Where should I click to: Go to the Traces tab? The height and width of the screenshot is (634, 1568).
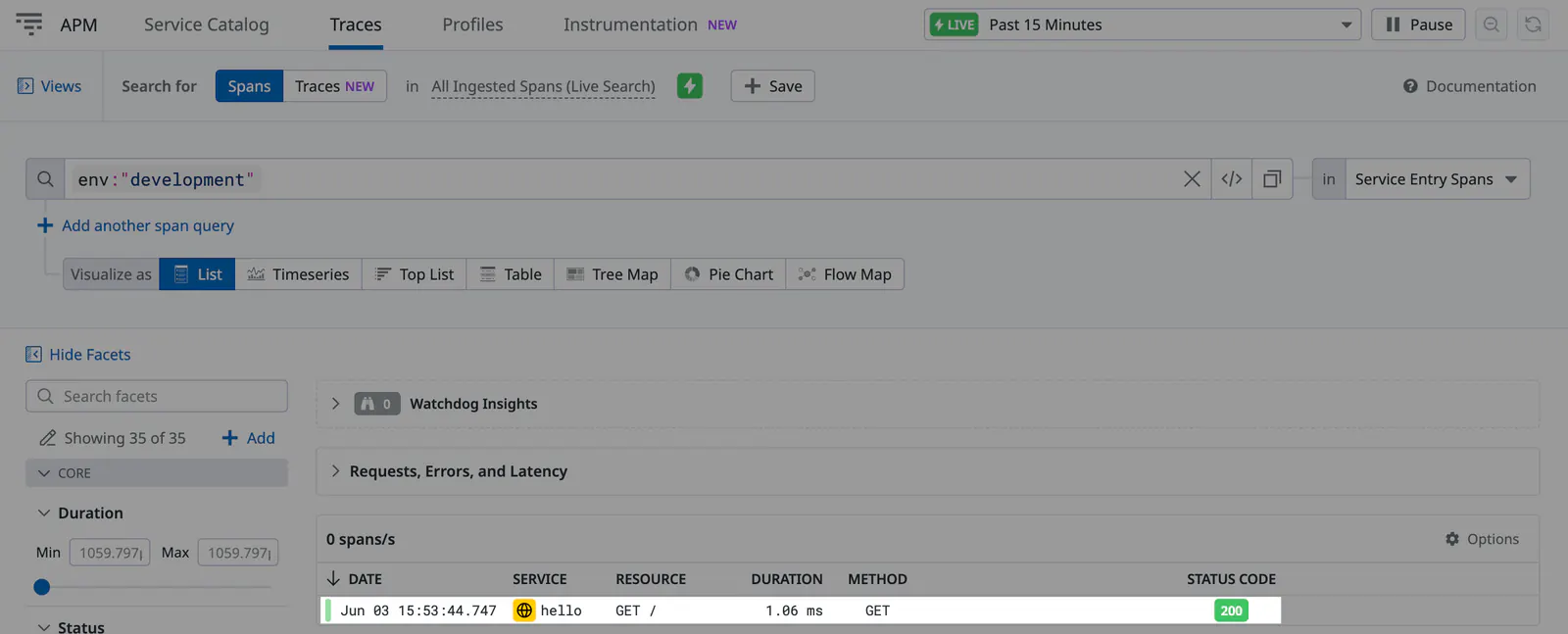(x=356, y=24)
